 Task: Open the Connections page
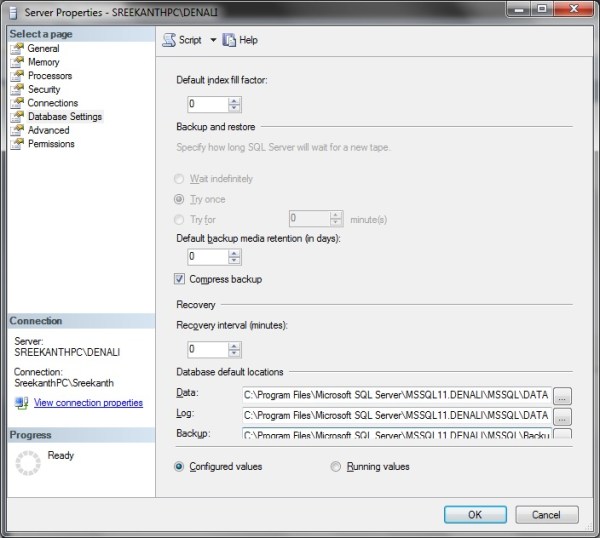[x=52, y=103]
